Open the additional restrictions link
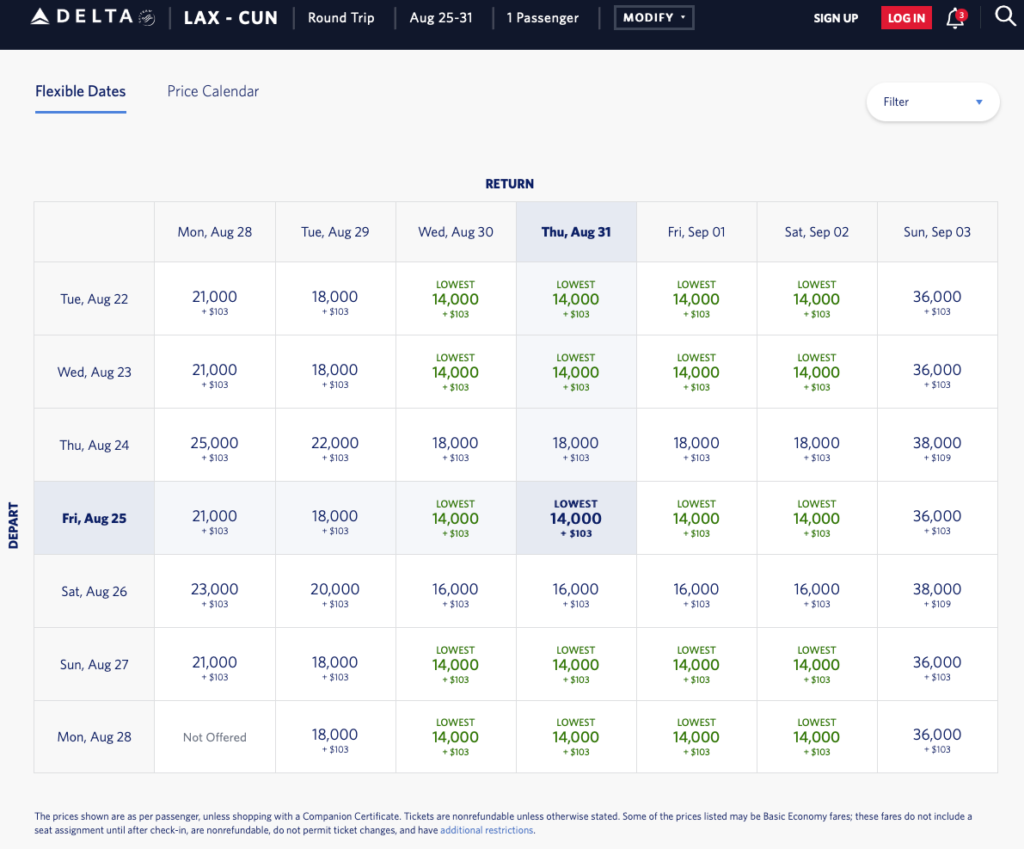1024x849 pixels. coord(486,830)
